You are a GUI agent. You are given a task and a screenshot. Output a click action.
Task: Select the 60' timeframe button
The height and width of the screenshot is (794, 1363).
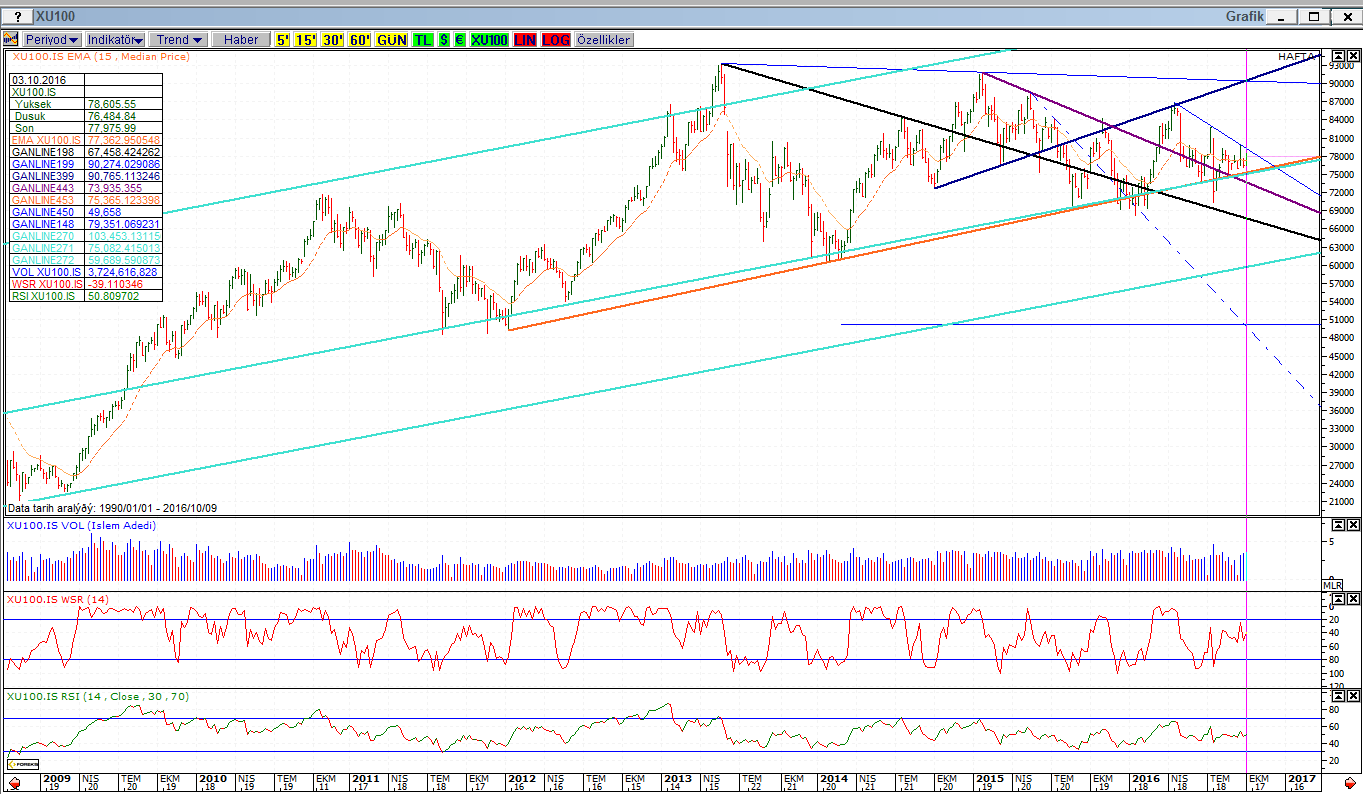coord(359,40)
